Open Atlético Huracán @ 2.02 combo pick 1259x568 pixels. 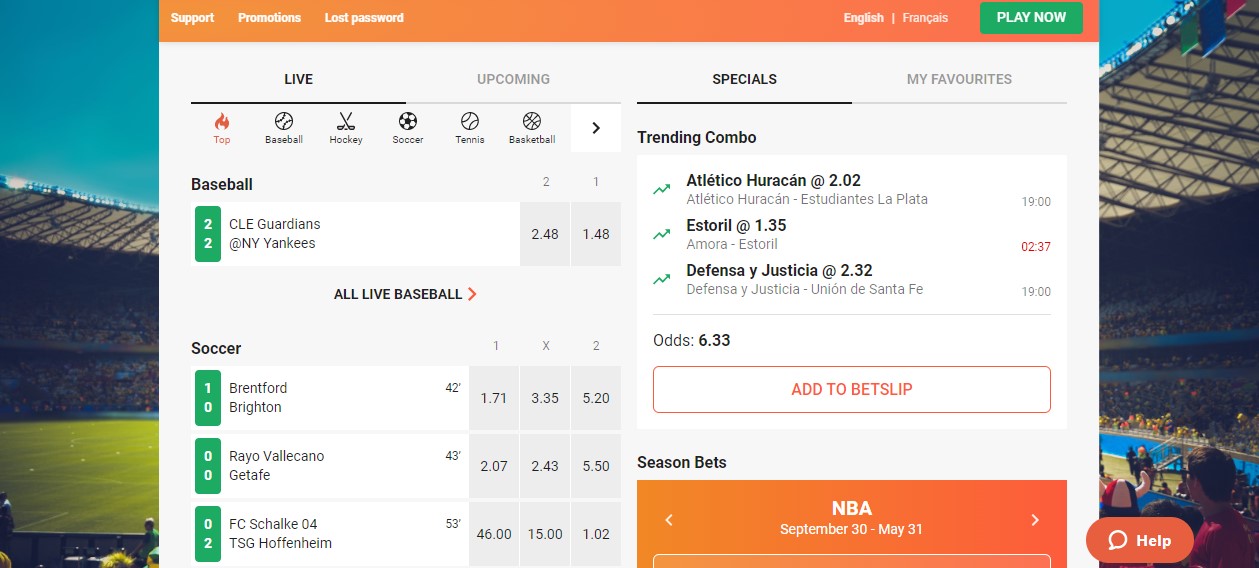coord(852,189)
